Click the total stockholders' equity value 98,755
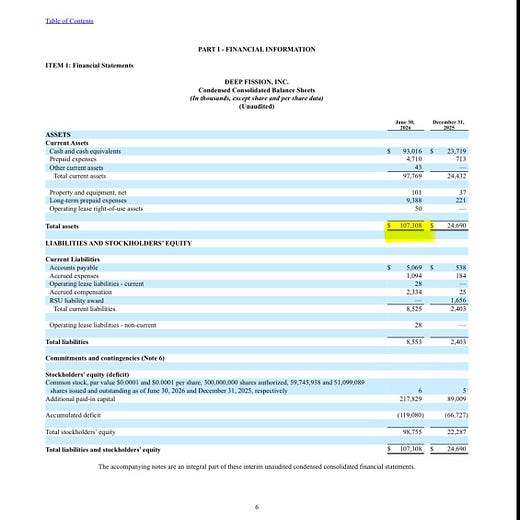520x520 pixels. (412, 432)
